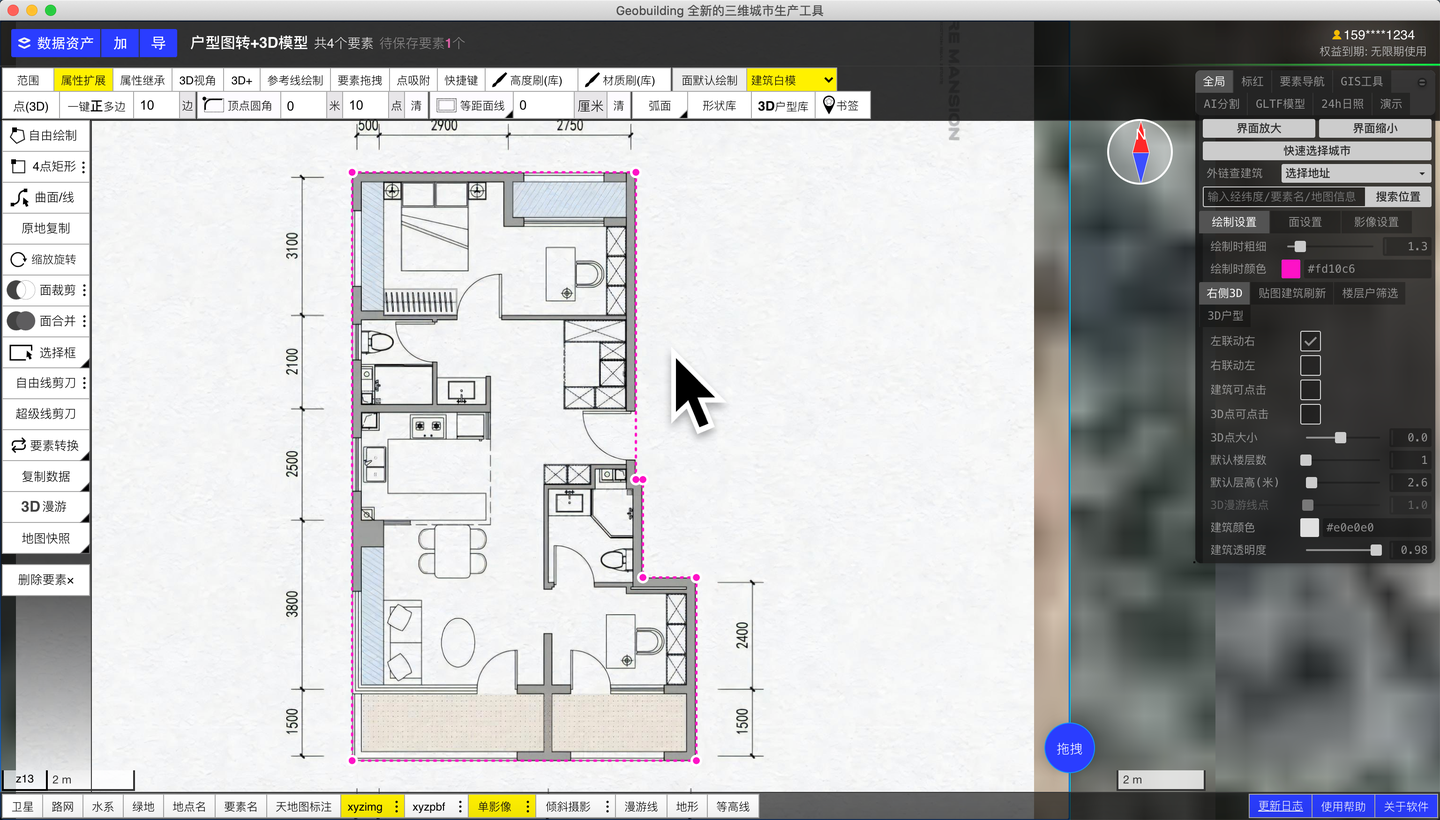The height and width of the screenshot is (820, 1440).
Task: Open the 建筑白模 dropdown
Action: coord(792,80)
